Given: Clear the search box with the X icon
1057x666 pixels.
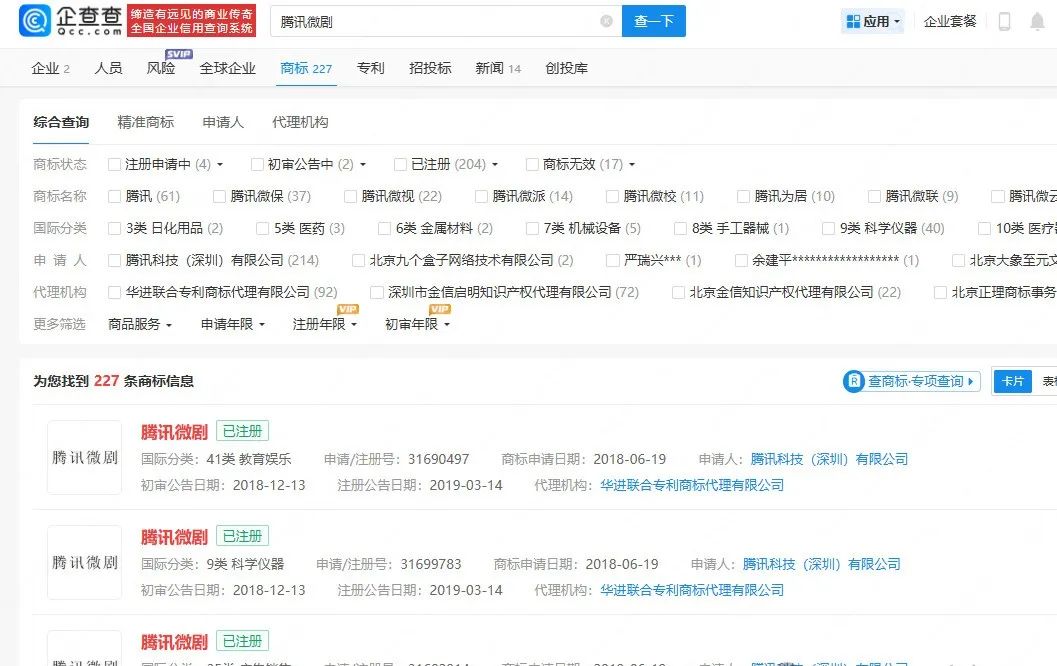Looking at the screenshot, I should (x=607, y=21).
